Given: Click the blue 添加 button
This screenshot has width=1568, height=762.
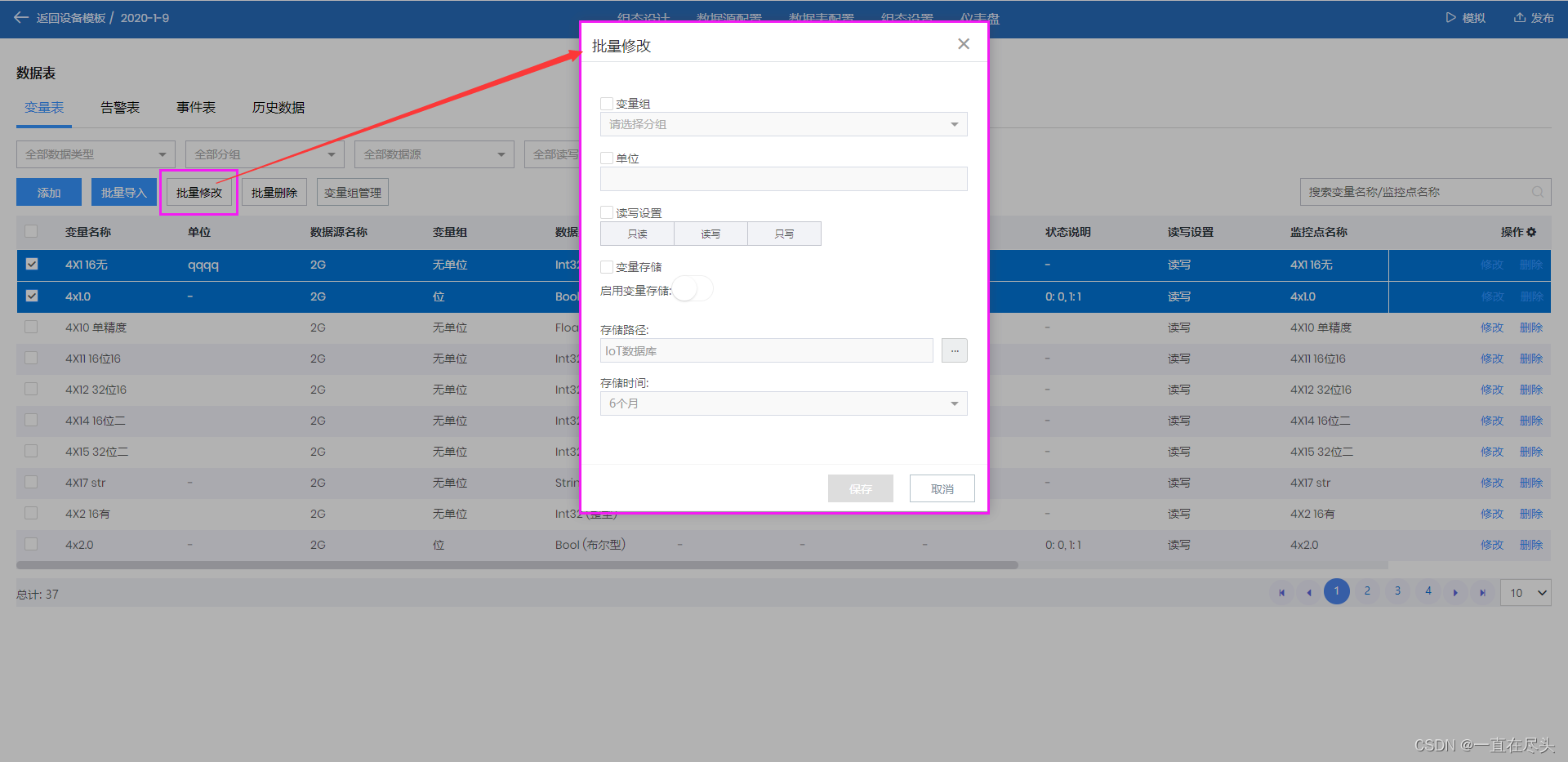Looking at the screenshot, I should coord(49,192).
